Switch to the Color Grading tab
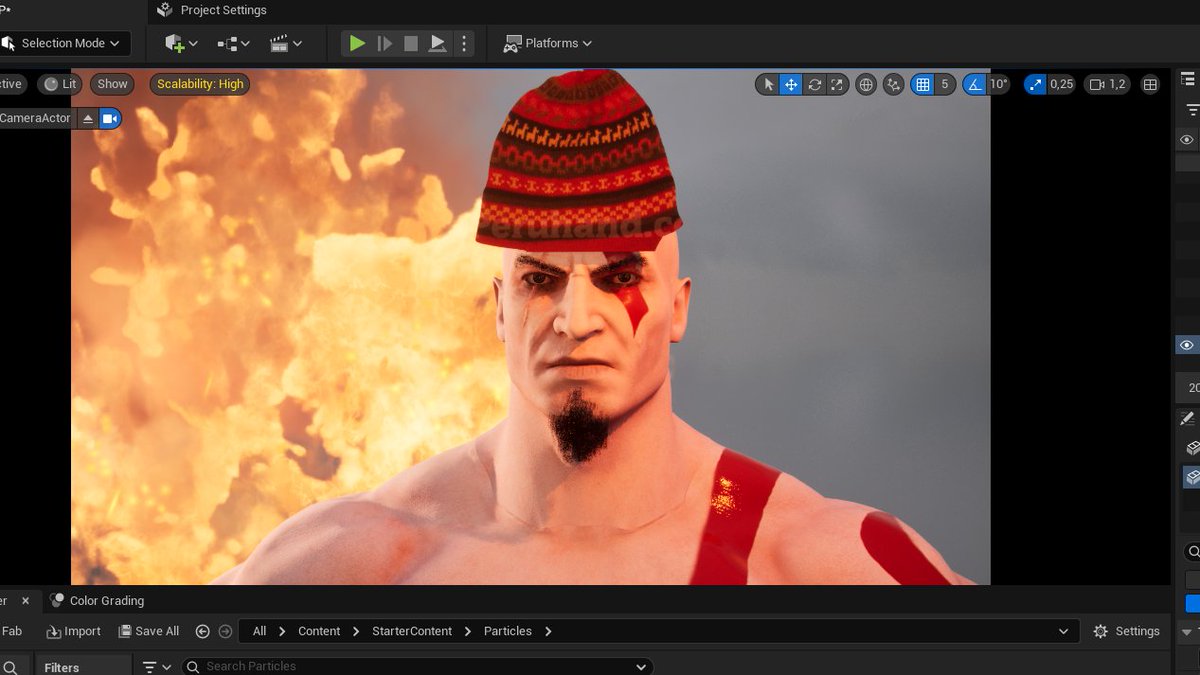The height and width of the screenshot is (675, 1200). (96, 601)
